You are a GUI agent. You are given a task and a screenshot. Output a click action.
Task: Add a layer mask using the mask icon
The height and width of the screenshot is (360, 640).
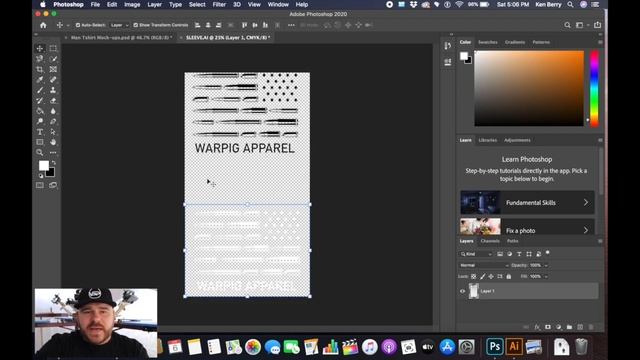pyautogui.click(x=548, y=327)
